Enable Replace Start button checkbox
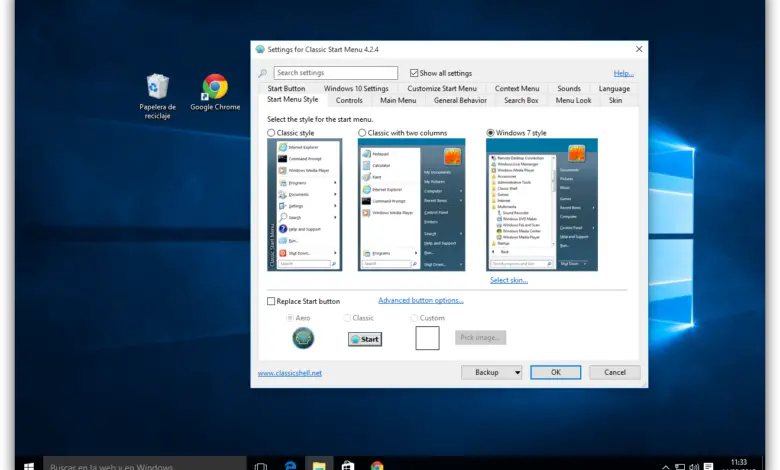This screenshot has height=470, width=780. [x=271, y=301]
